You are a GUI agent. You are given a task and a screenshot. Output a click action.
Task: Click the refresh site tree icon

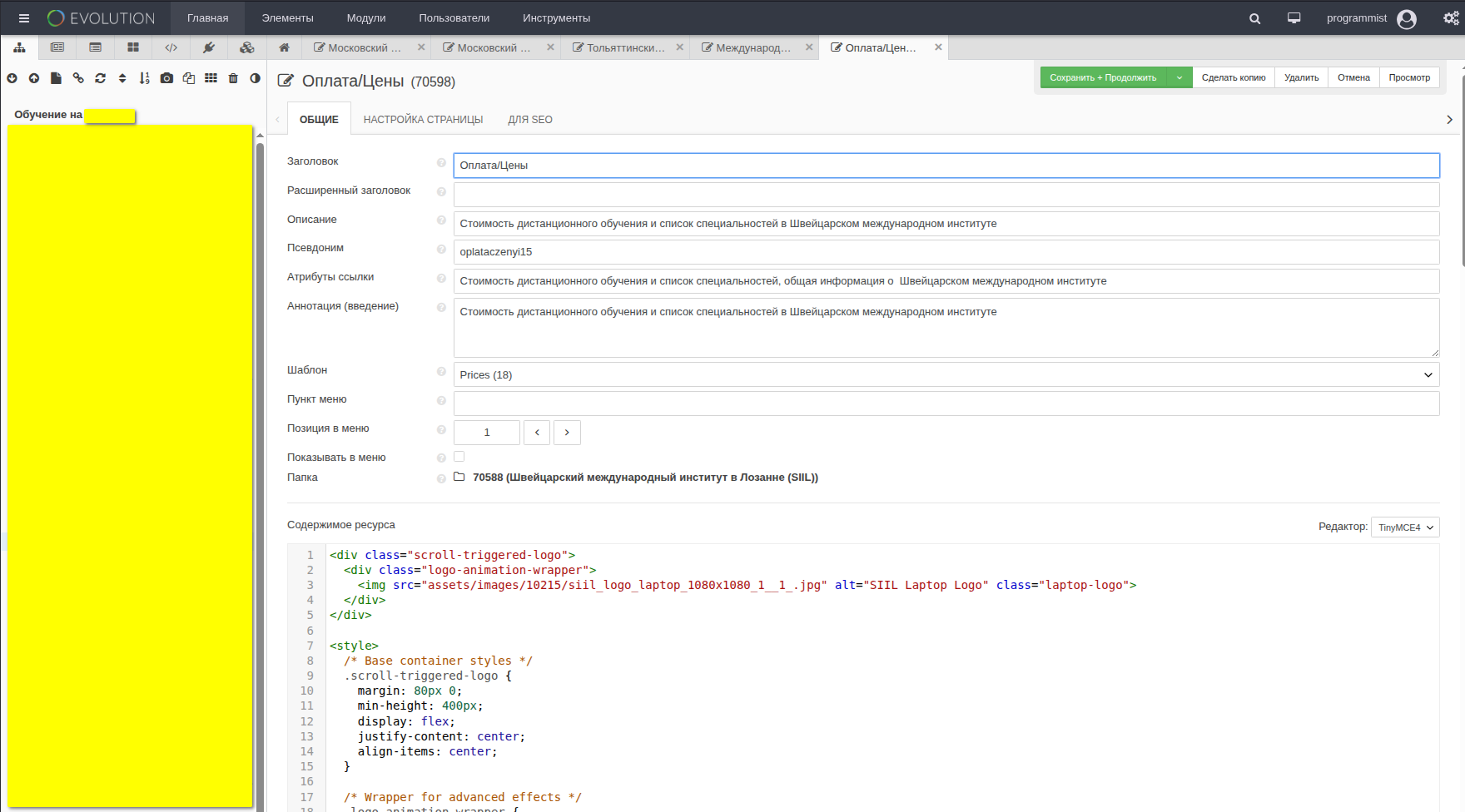100,78
